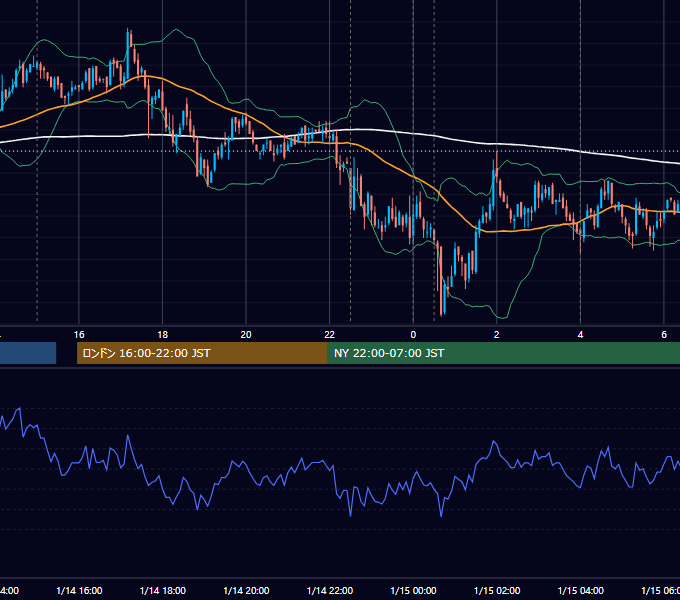The height and width of the screenshot is (600, 680).
Task: Click the 1/14 20:00 date label
Action: tap(246, 590)
